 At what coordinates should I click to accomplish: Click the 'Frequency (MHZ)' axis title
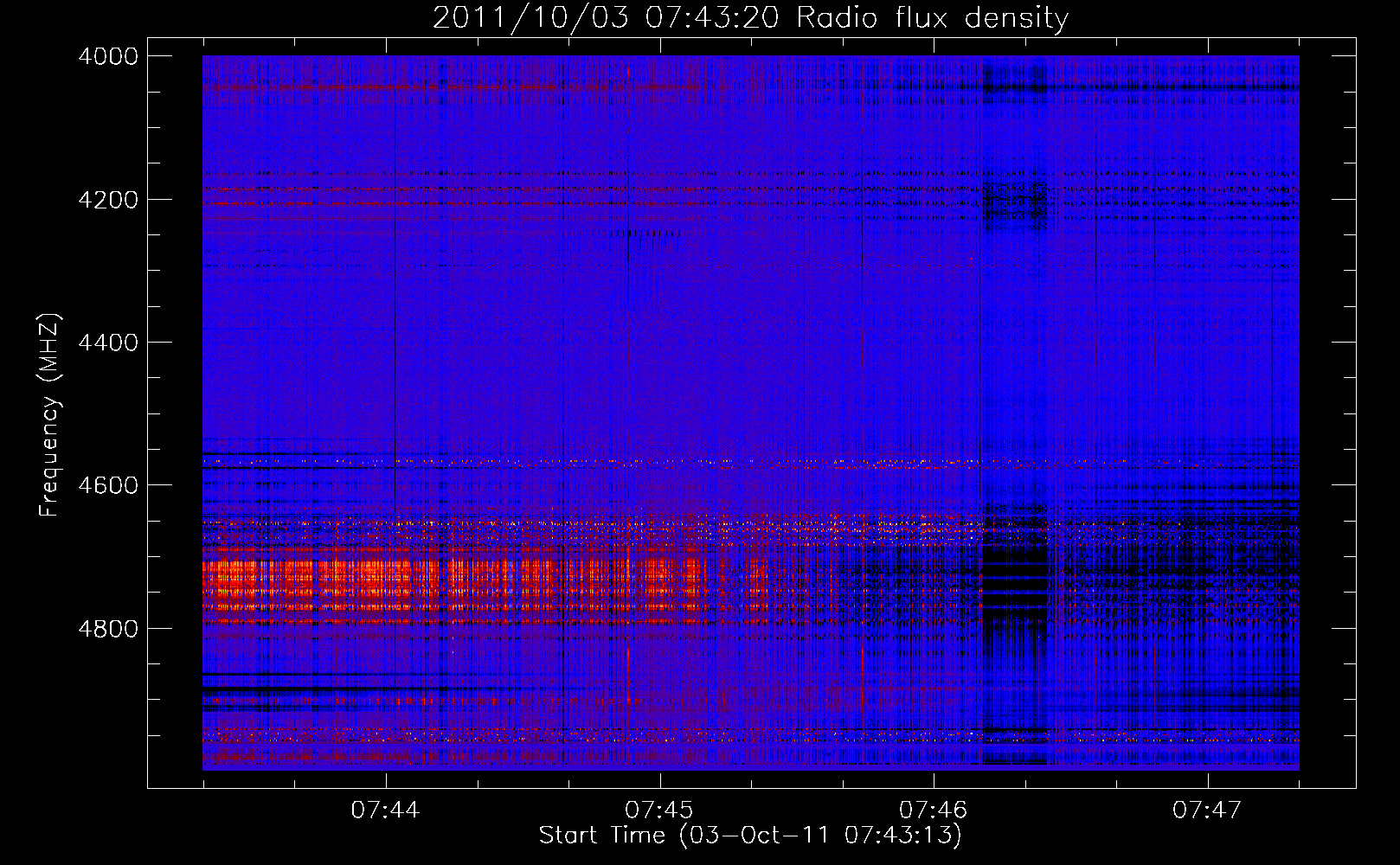50,415
